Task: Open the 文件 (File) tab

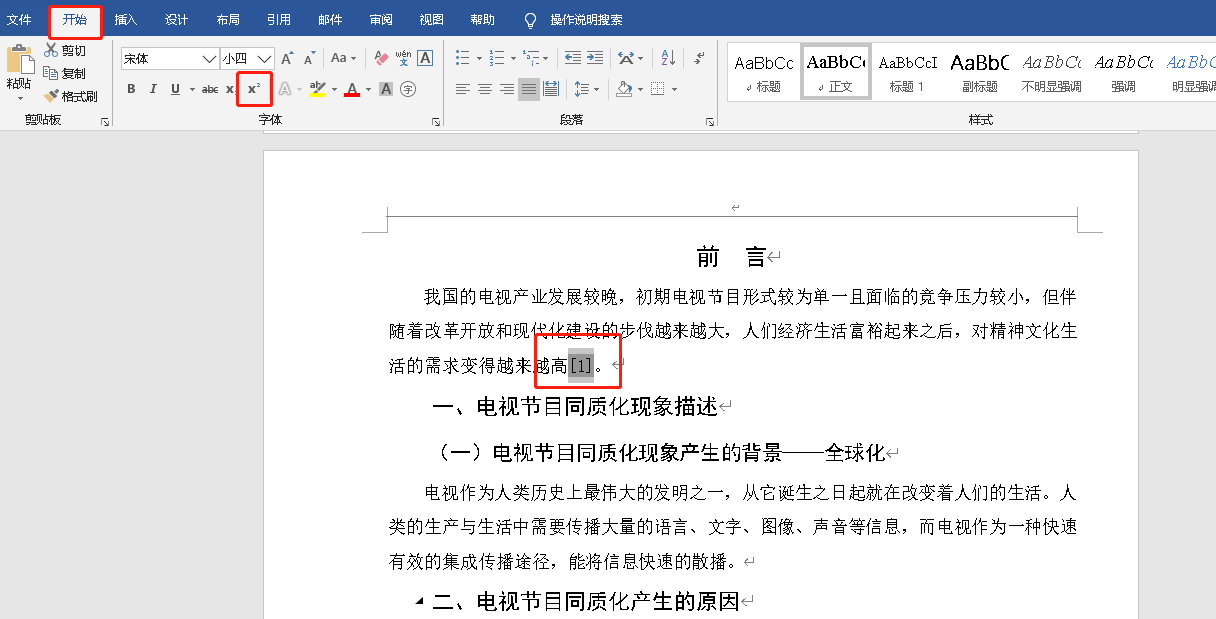Action: pos(20,20)
